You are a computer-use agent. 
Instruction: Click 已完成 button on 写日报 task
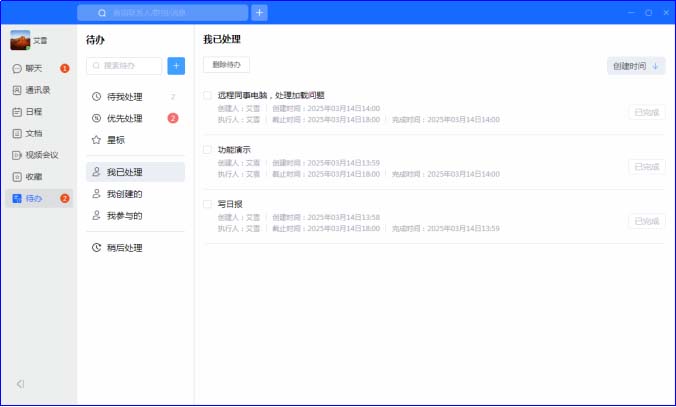[x=647, y=221]
